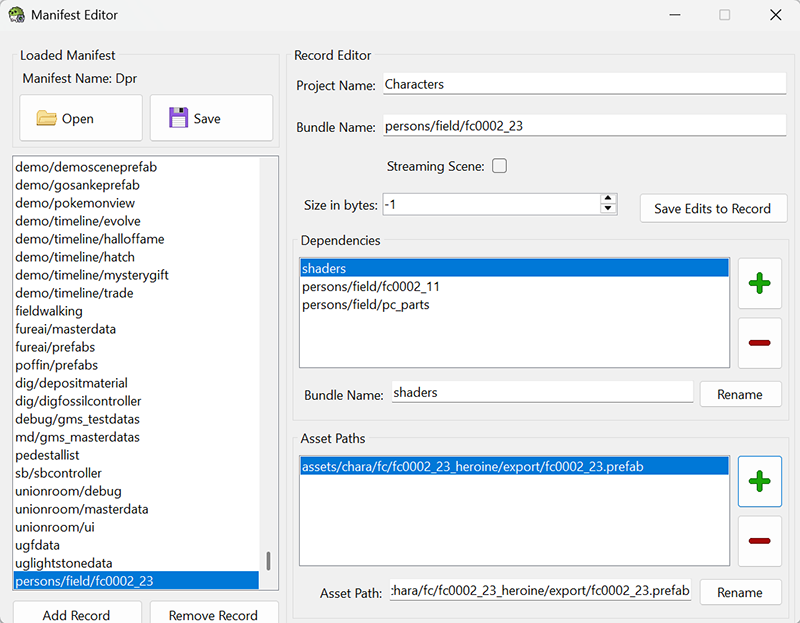The image size is (800, 623).
Task: Select persons/field/pc_parts in Dependencies
Action: coord(366,304)
